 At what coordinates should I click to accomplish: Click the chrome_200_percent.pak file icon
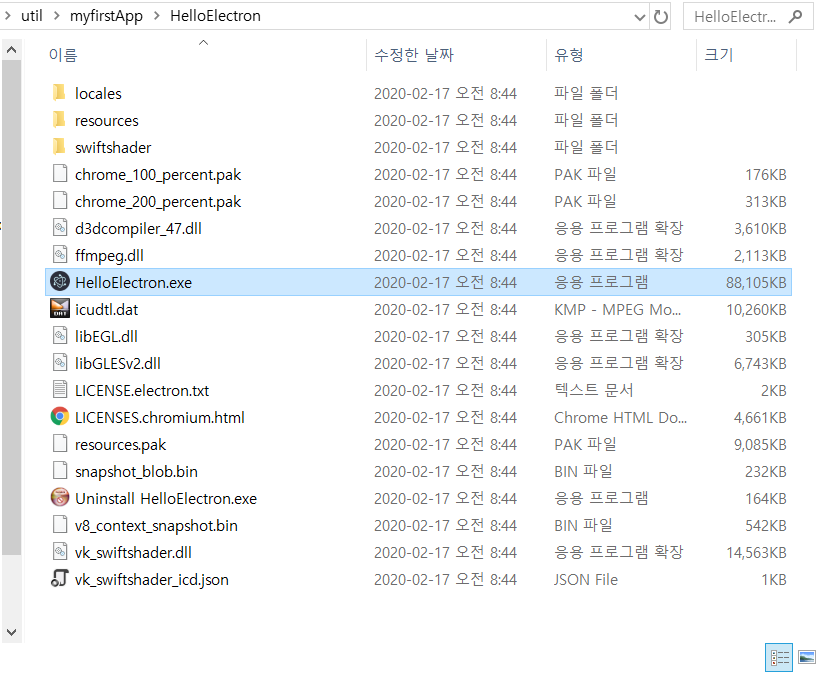[x=60, y=200]
